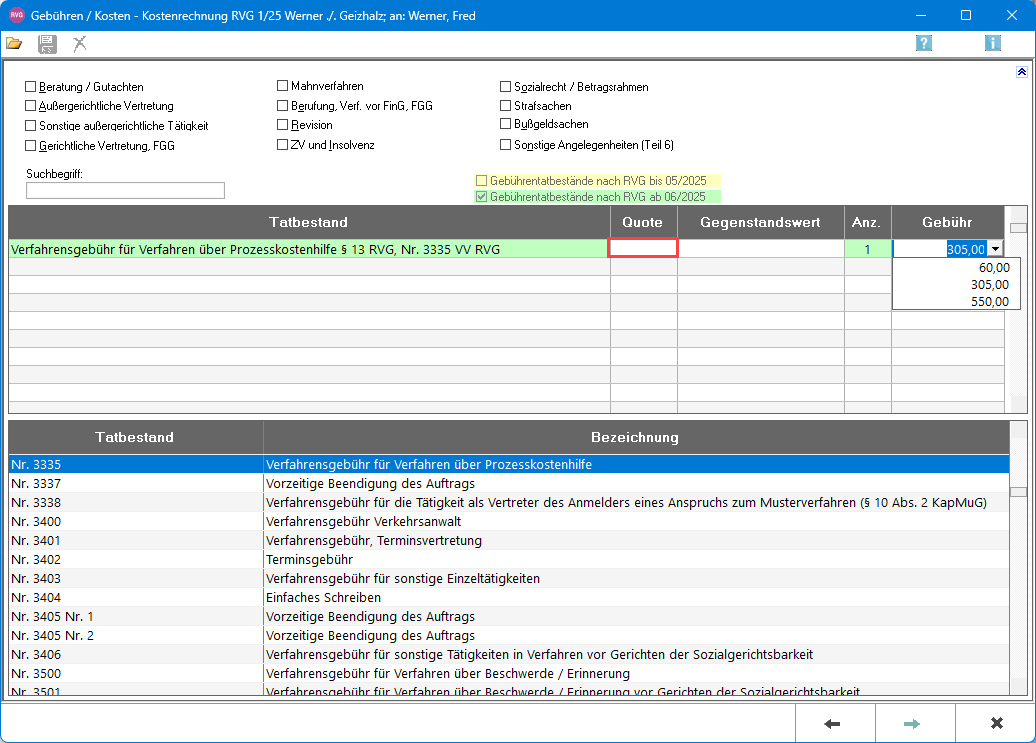Click the upper Tatbestand column header
Viewport: 1036px width, 743px height.
(309, 223)
